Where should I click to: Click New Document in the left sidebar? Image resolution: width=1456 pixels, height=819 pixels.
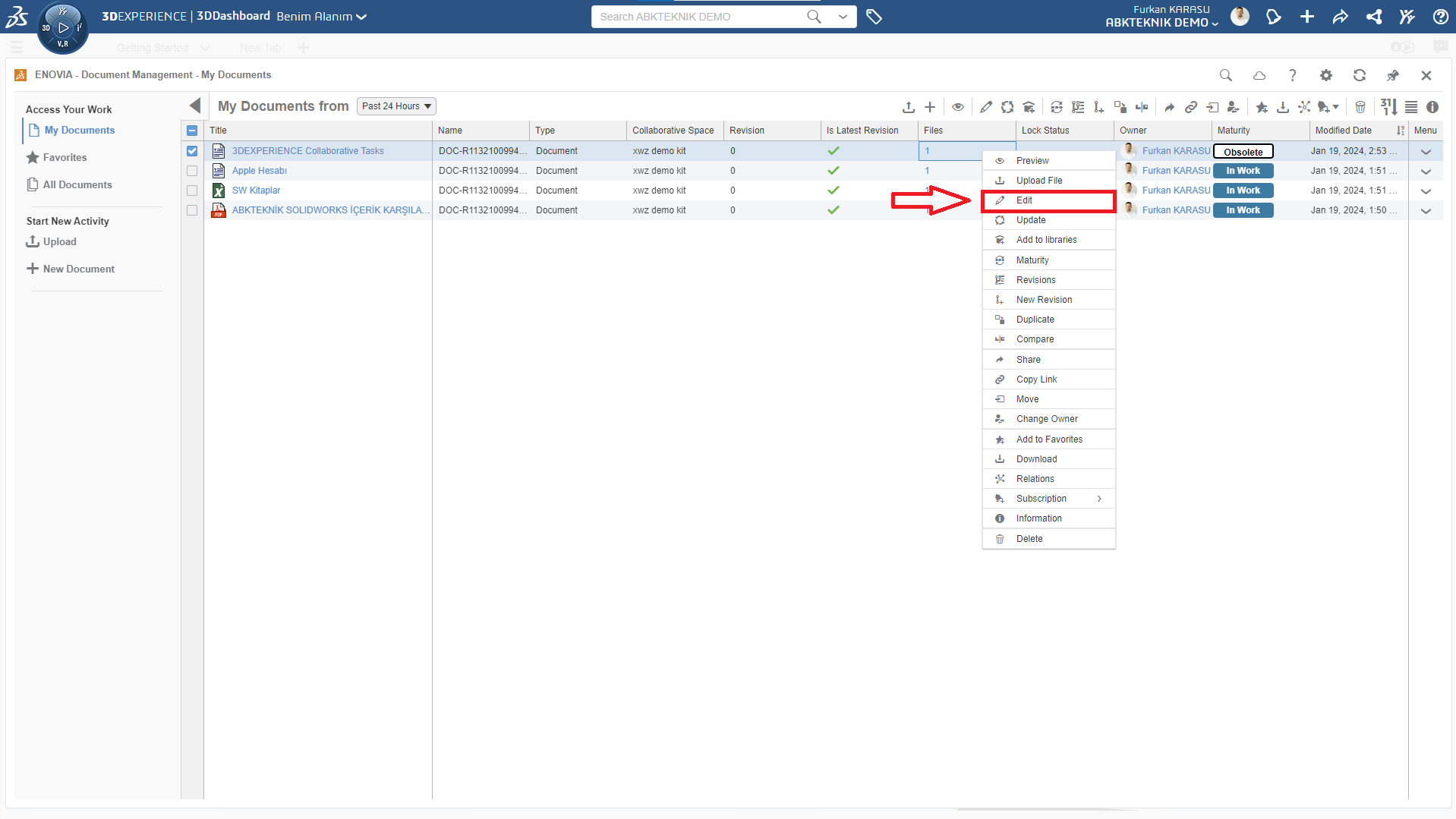78,269
